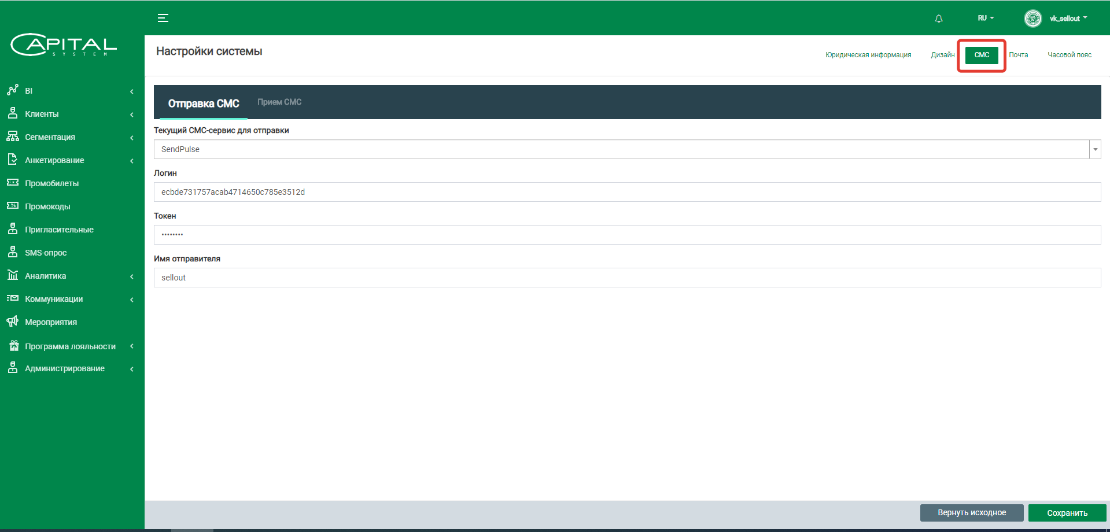Click the Текущий СМС-сервис для отправки label

click(x=222, y=130)
